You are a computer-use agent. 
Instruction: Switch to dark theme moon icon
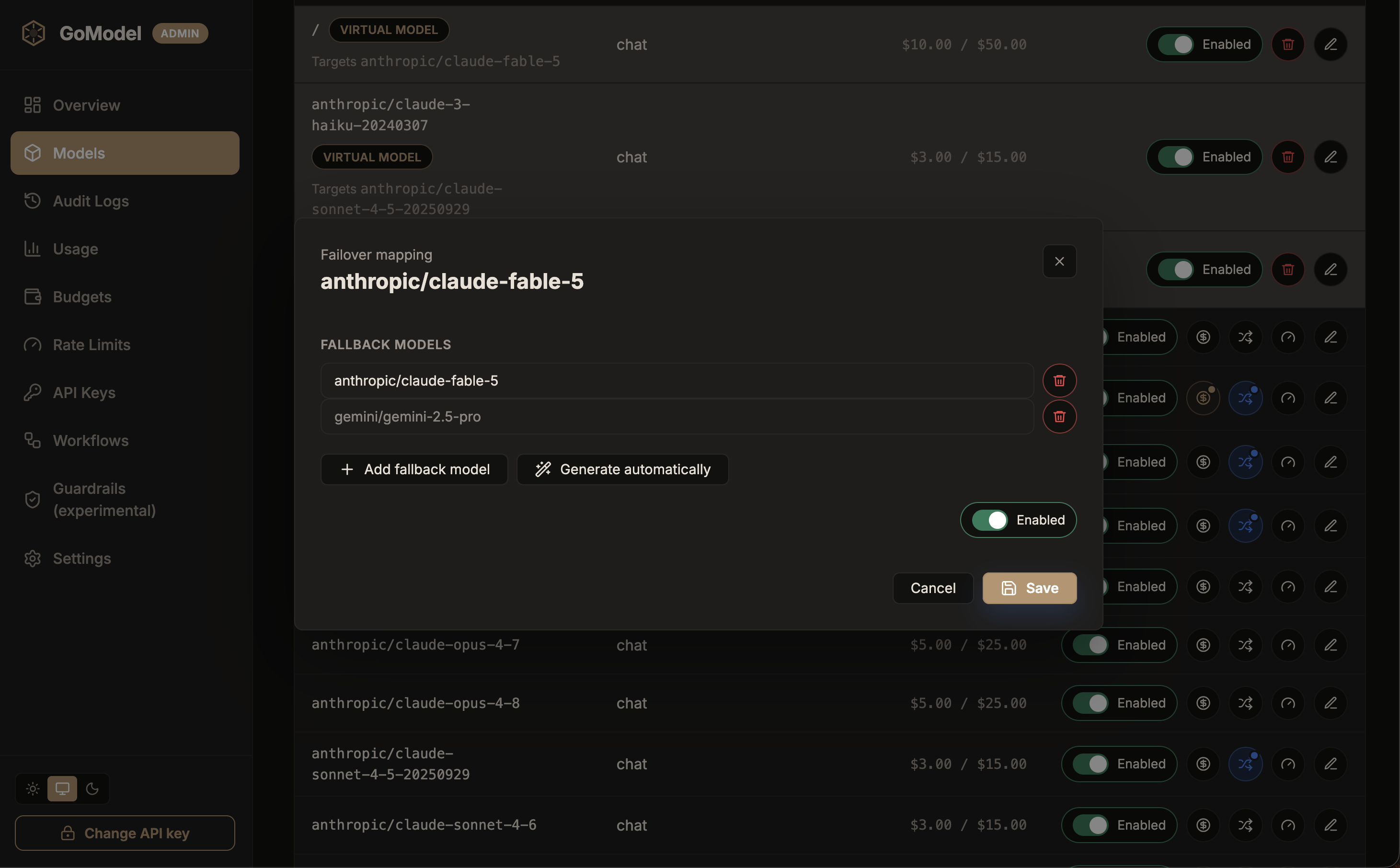[92, 789]
